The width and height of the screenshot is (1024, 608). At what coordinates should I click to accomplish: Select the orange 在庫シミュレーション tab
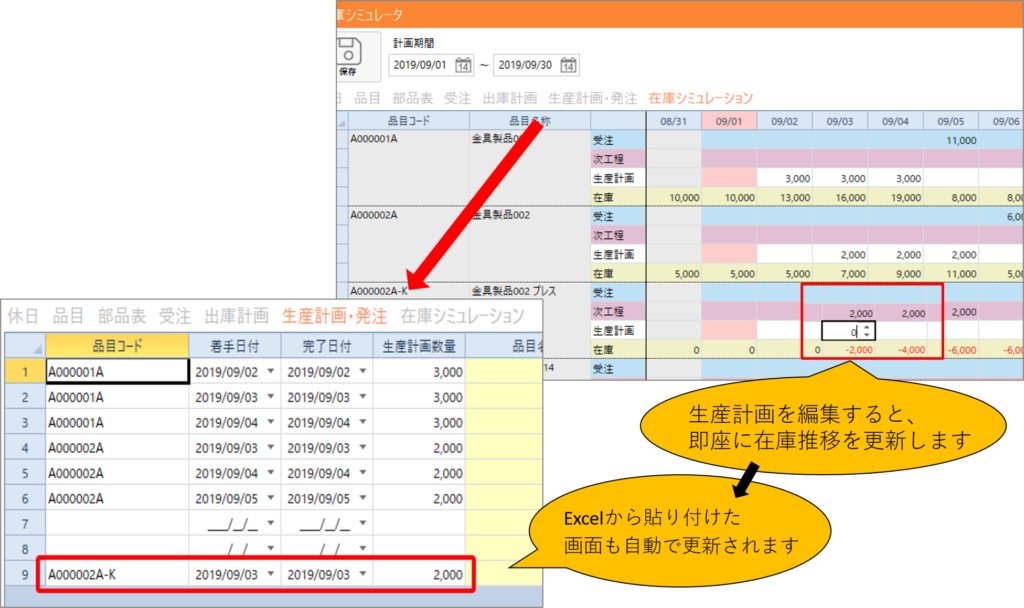click(x=700, y=98)
